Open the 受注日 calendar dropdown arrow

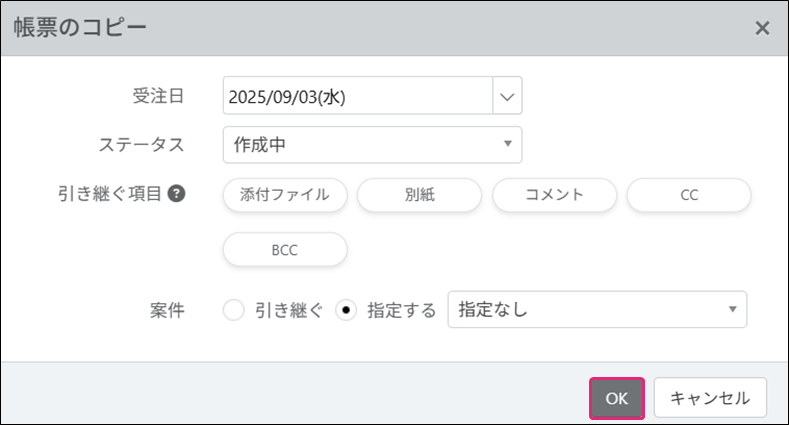click(x=507, y=97)
